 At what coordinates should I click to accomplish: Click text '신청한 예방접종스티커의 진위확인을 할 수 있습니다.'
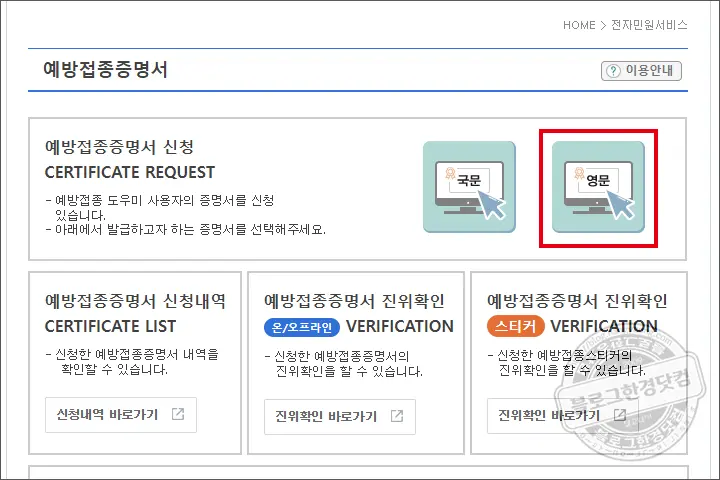tap(567, 362)
